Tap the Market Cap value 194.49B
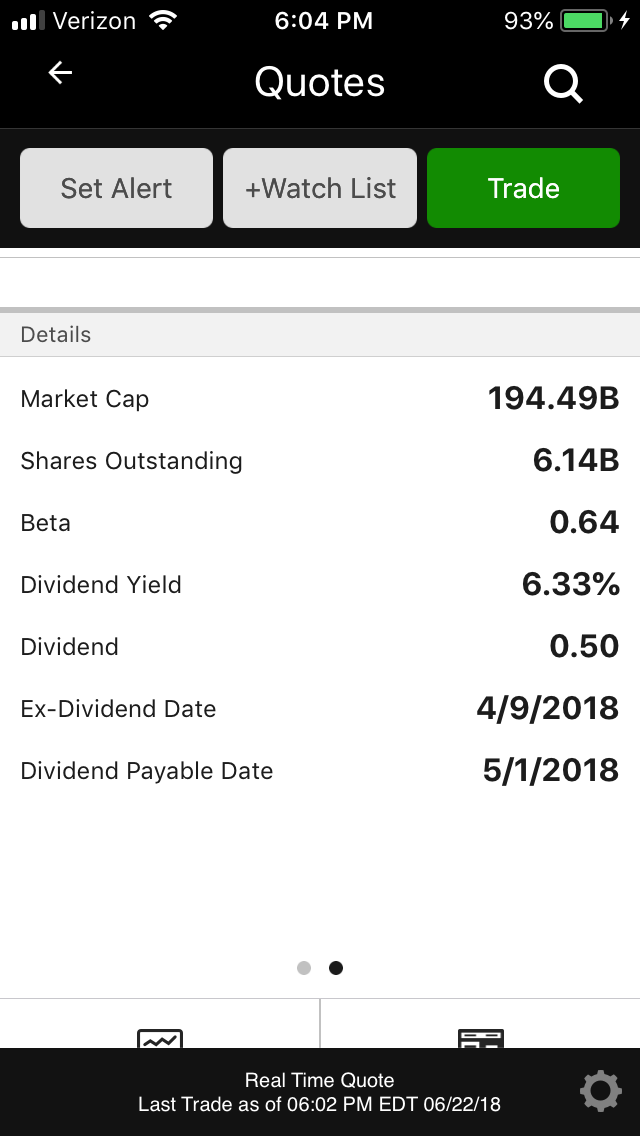Image resolution: width=640 pixels, height=1136 pixels. click(553, 399)
